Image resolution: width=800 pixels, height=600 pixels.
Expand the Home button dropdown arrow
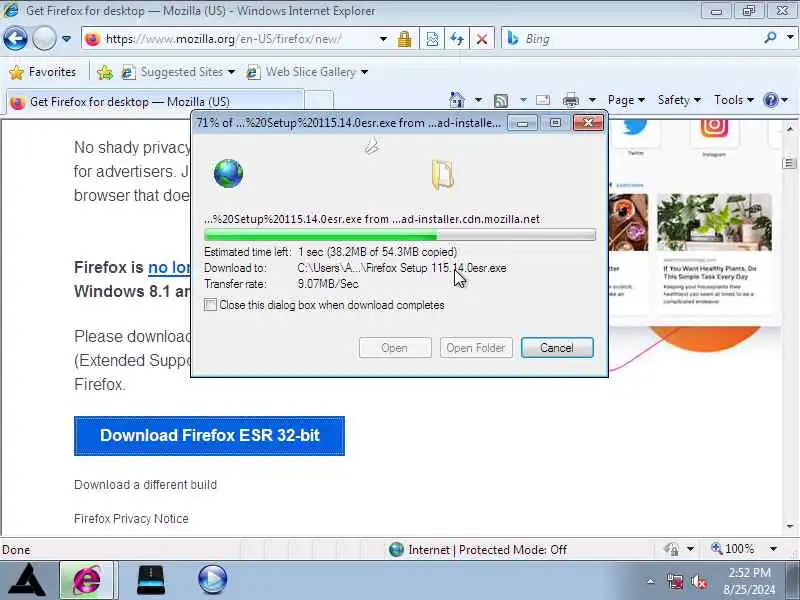point(478,100)
